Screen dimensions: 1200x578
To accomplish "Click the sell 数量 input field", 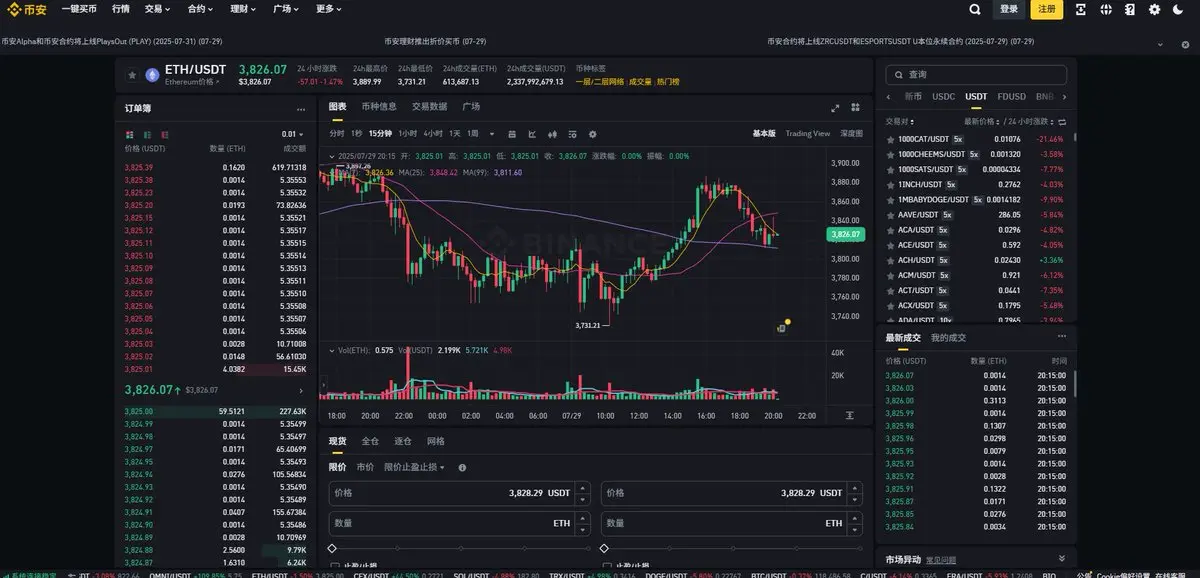I will 732,523.
